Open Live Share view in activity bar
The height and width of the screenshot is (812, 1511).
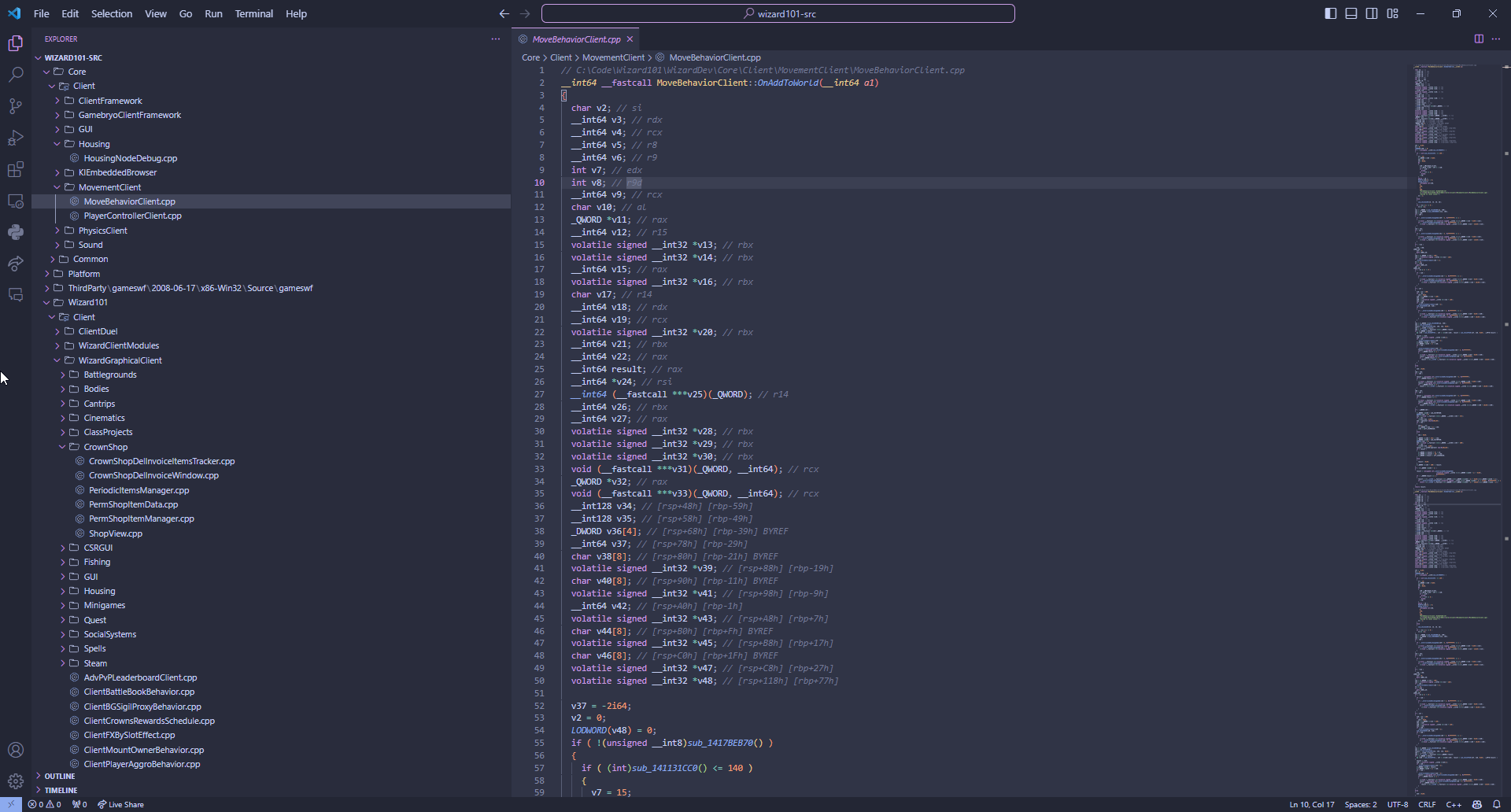[16, 264]
